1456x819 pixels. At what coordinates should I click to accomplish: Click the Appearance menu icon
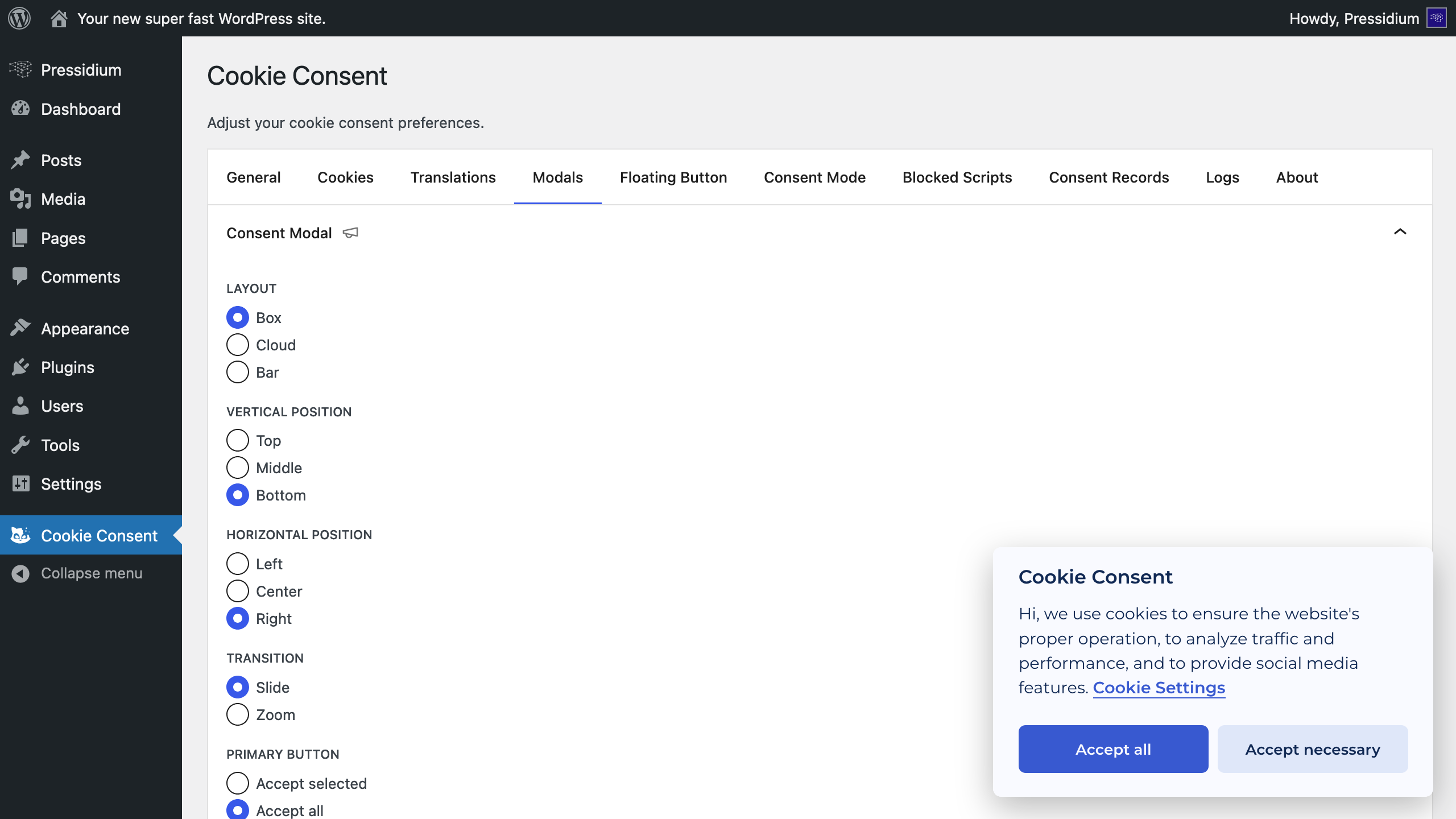(20, 327)
